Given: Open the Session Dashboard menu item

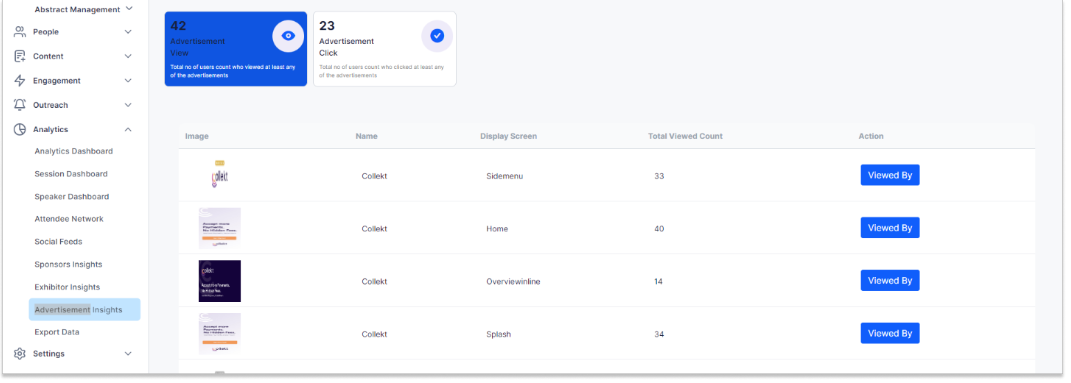Looking at the screenshot, I should pyautogui.click(x=71, y=174).
